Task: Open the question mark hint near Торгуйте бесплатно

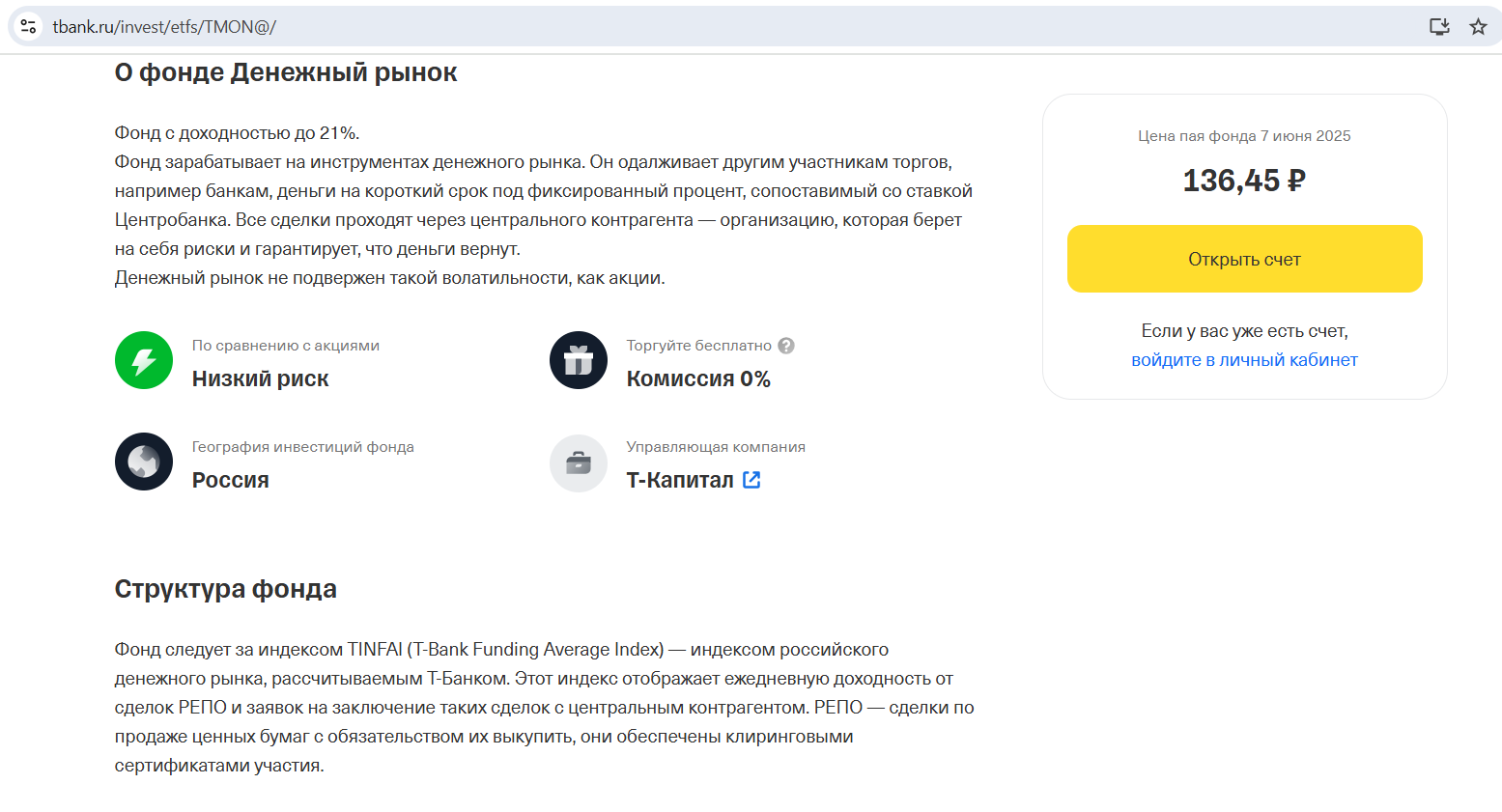Action: (786, 346)
